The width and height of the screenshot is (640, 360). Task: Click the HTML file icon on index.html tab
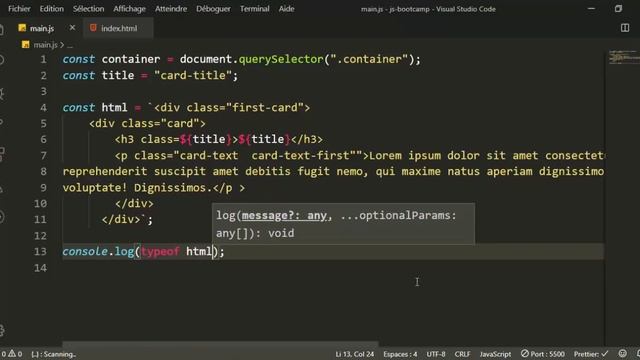click(x=93, y=28)
